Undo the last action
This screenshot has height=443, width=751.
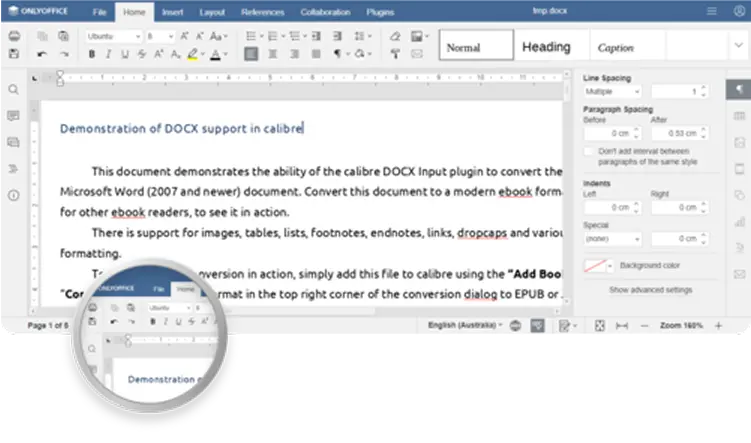click(x=42, y=54)
